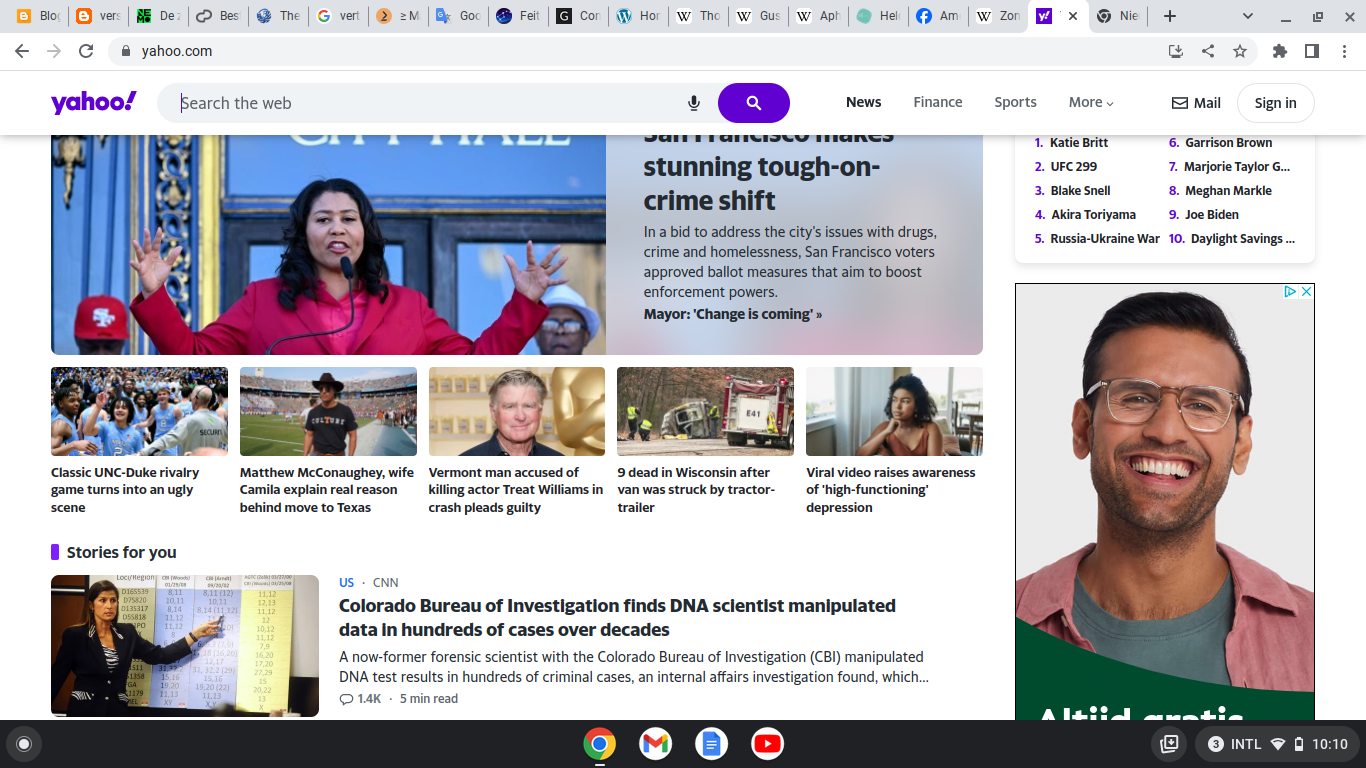This screenshot has height=768, width=1366.
Task: Open Gmail from the shelf
Action: click(656, 743)
